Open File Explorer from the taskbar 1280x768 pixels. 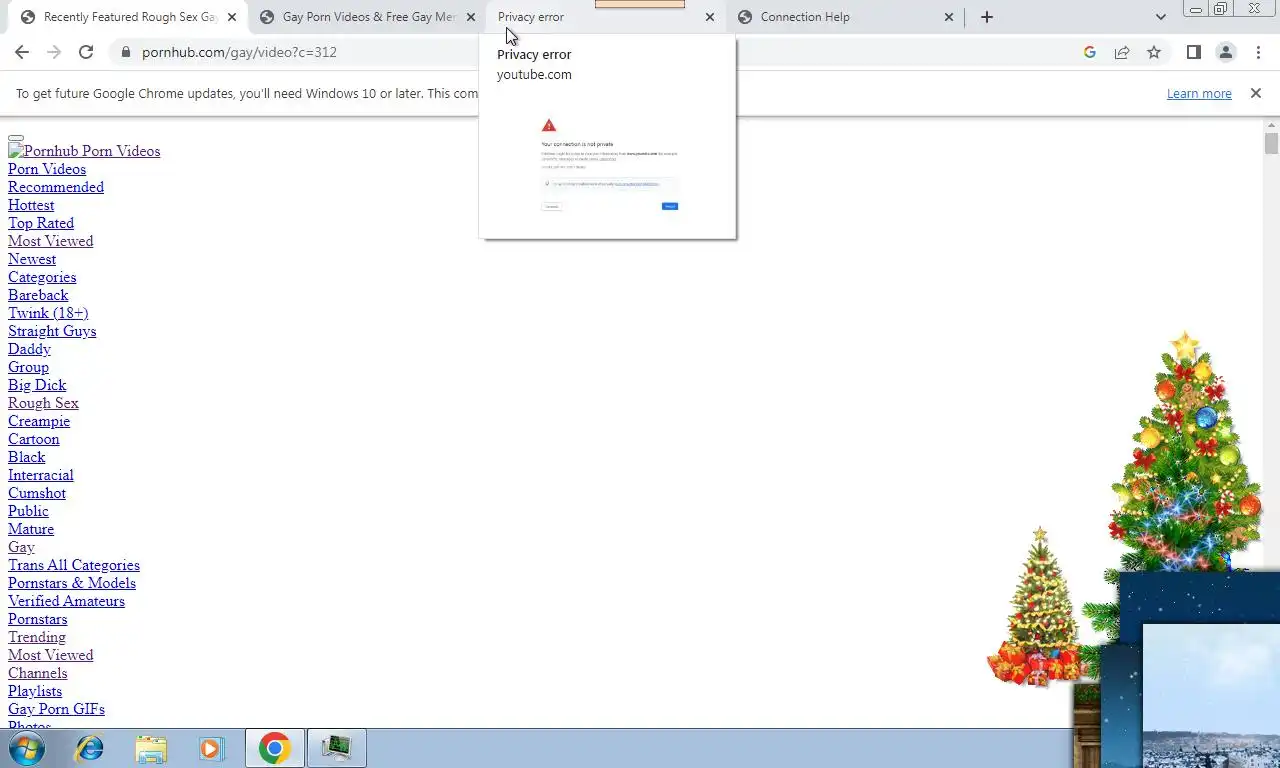click(151, 748)
